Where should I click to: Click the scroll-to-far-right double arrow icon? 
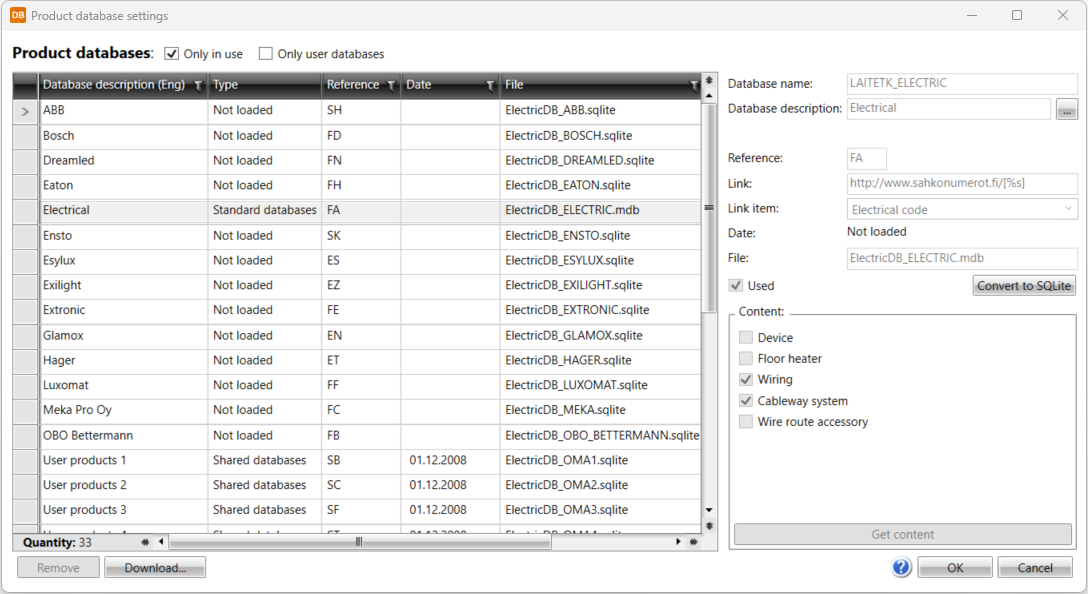pos(691,542)
